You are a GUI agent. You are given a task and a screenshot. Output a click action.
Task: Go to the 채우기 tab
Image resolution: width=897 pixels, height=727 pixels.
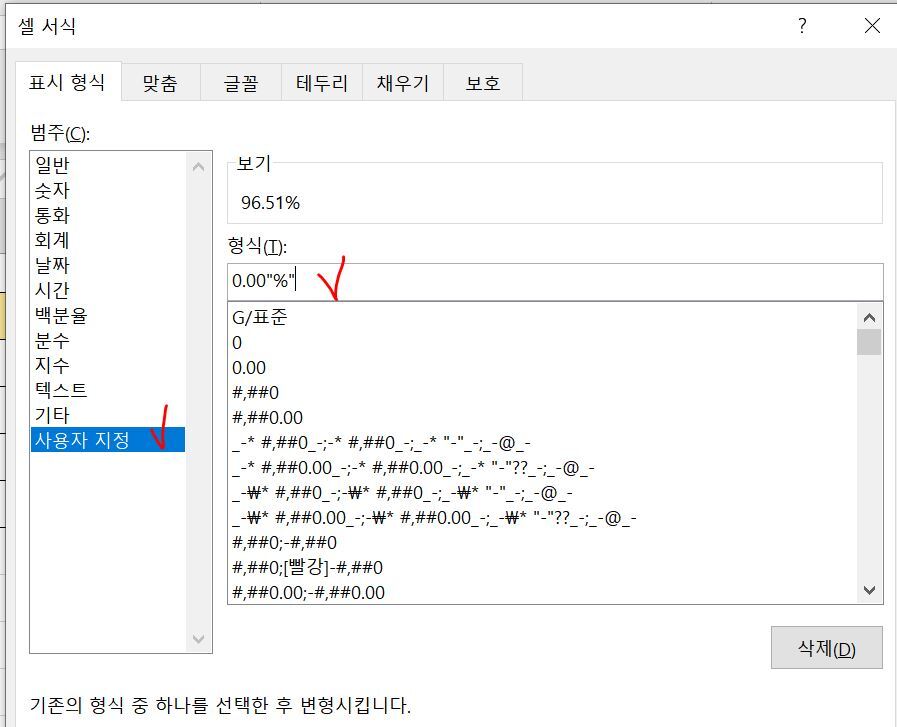click(403, 83)
